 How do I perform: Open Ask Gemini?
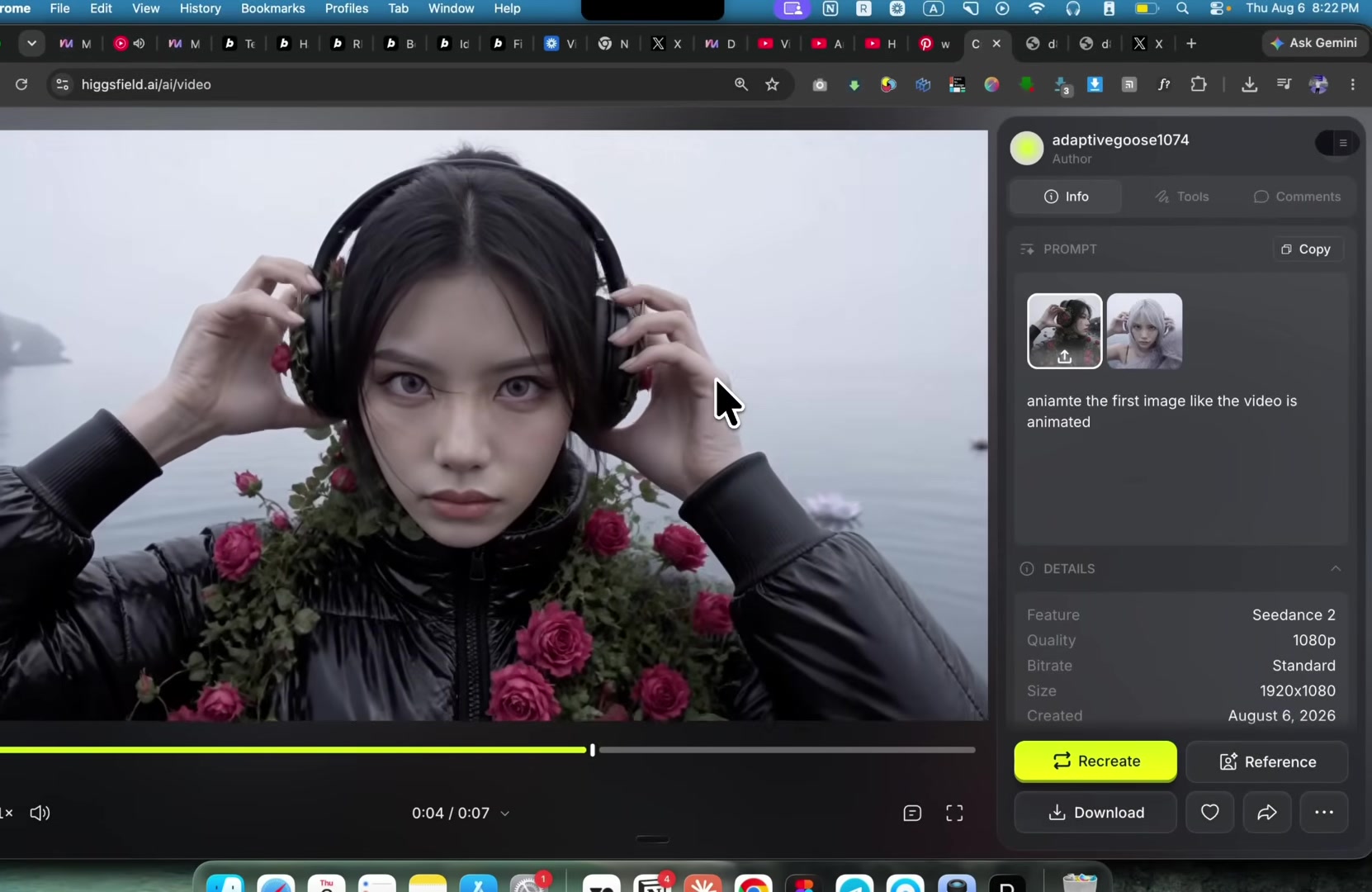1313,43
